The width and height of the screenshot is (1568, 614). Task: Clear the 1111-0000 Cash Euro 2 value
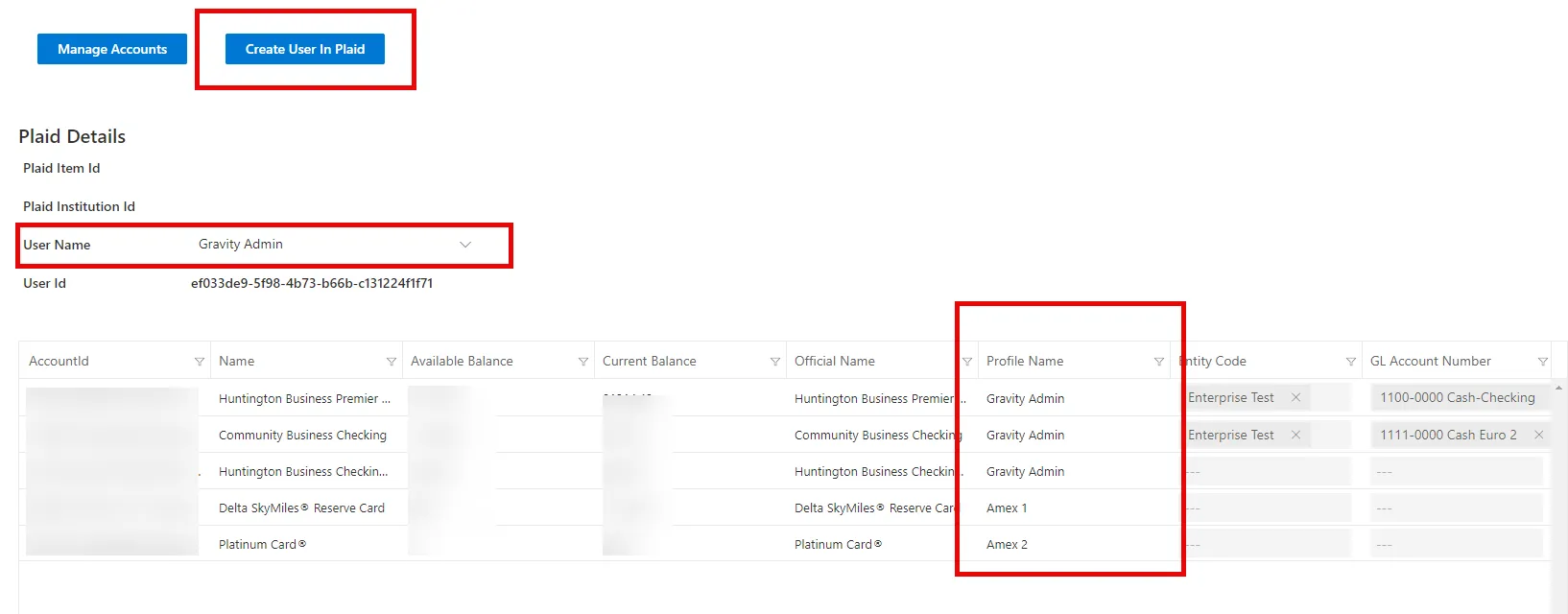[x=1538, y=435]
